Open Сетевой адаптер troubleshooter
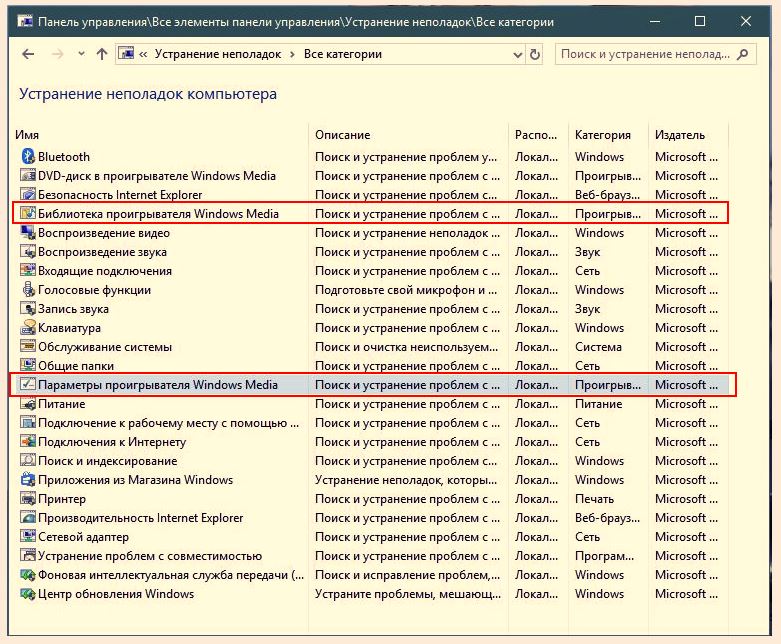Screen dimensions: 781x644 click(83, 537)
